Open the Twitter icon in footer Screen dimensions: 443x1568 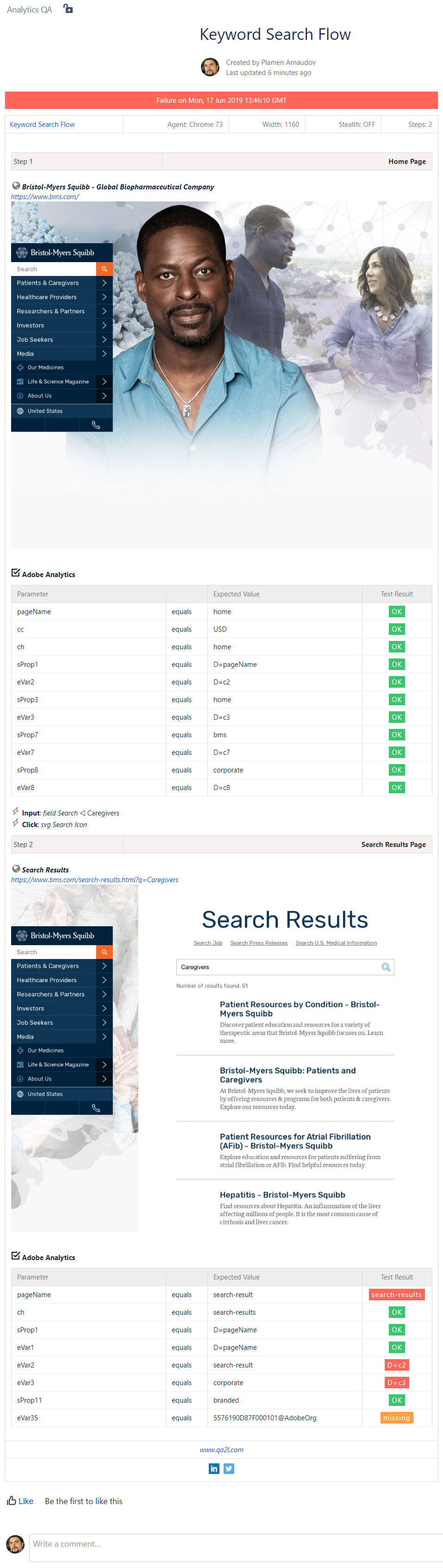pyautogui.click(x=229, y=1469)
